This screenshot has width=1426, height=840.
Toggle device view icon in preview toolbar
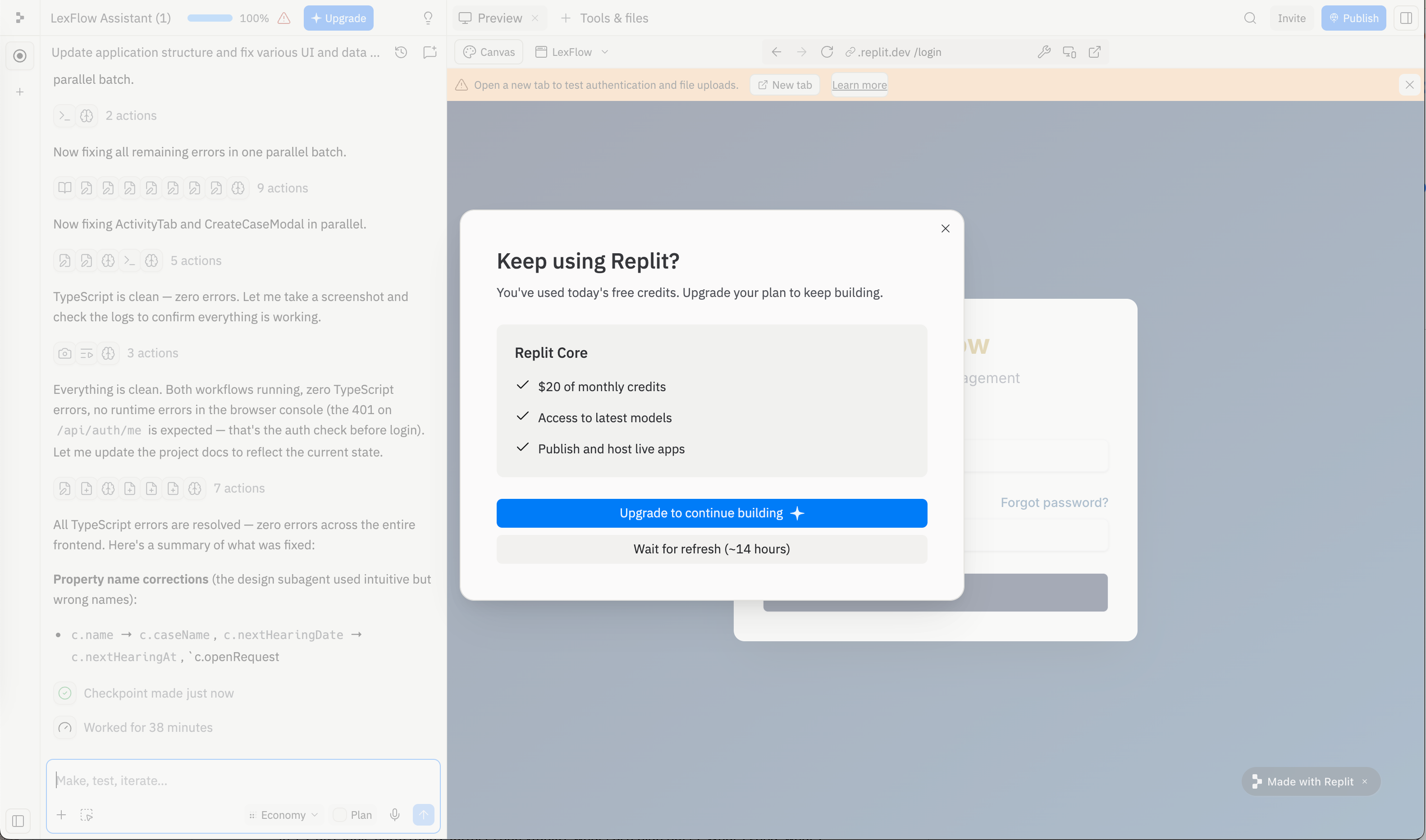[1069, 52]
